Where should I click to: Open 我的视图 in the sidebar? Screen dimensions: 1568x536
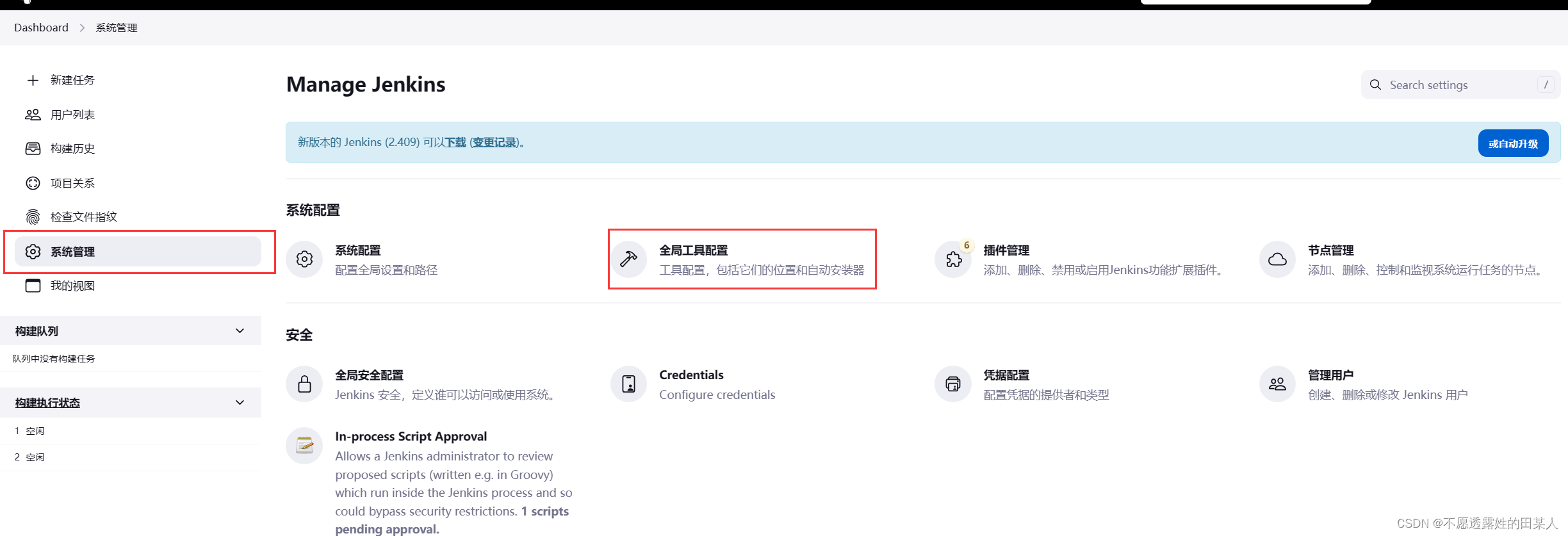tap(72, 286)
